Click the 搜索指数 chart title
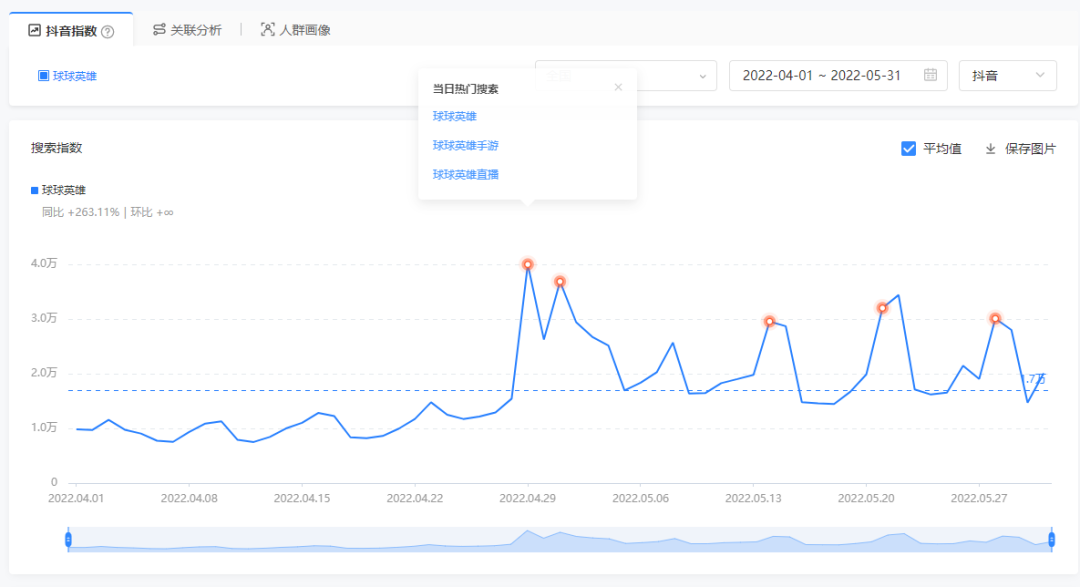The height and width of the screenshot is (587, 1080). click(x=56, y=147)
